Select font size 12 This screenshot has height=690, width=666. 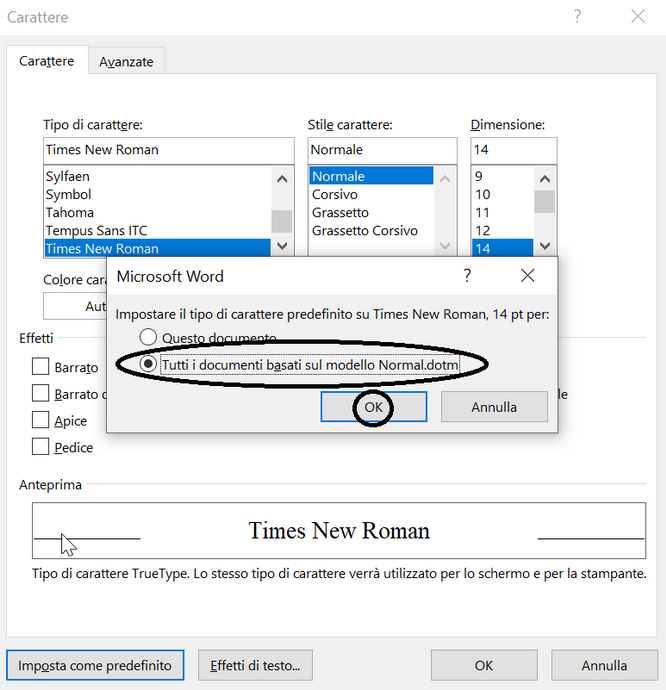(x=502, y=230)
